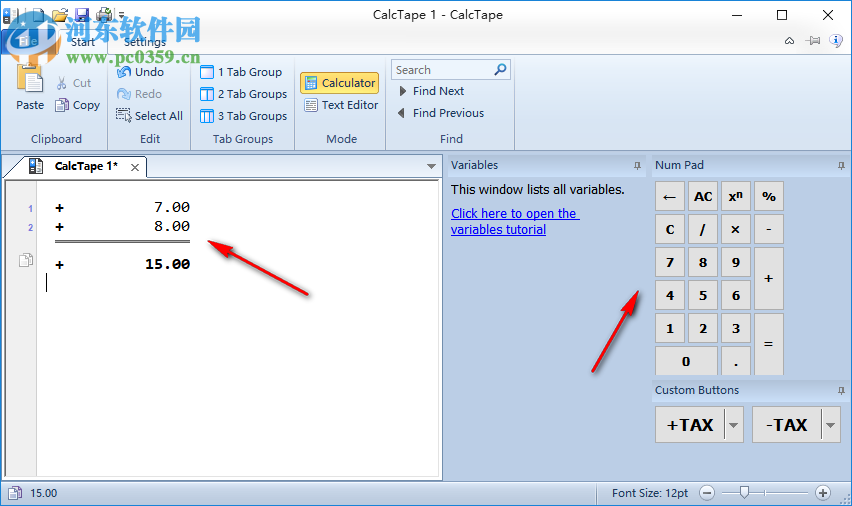This screenshot has height=506, width=852.
Task: Click the power xⁿ key
Action: [736, 196]
